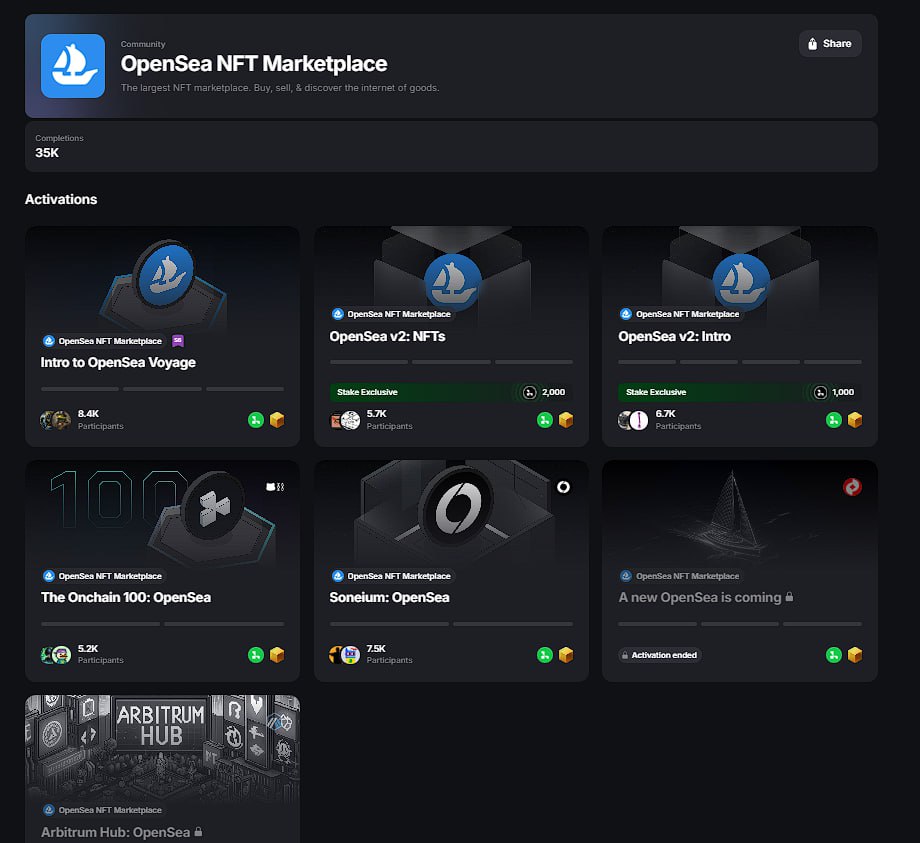Click gold cube icon on OpenSea v2: Intro card

pos(855,420)
